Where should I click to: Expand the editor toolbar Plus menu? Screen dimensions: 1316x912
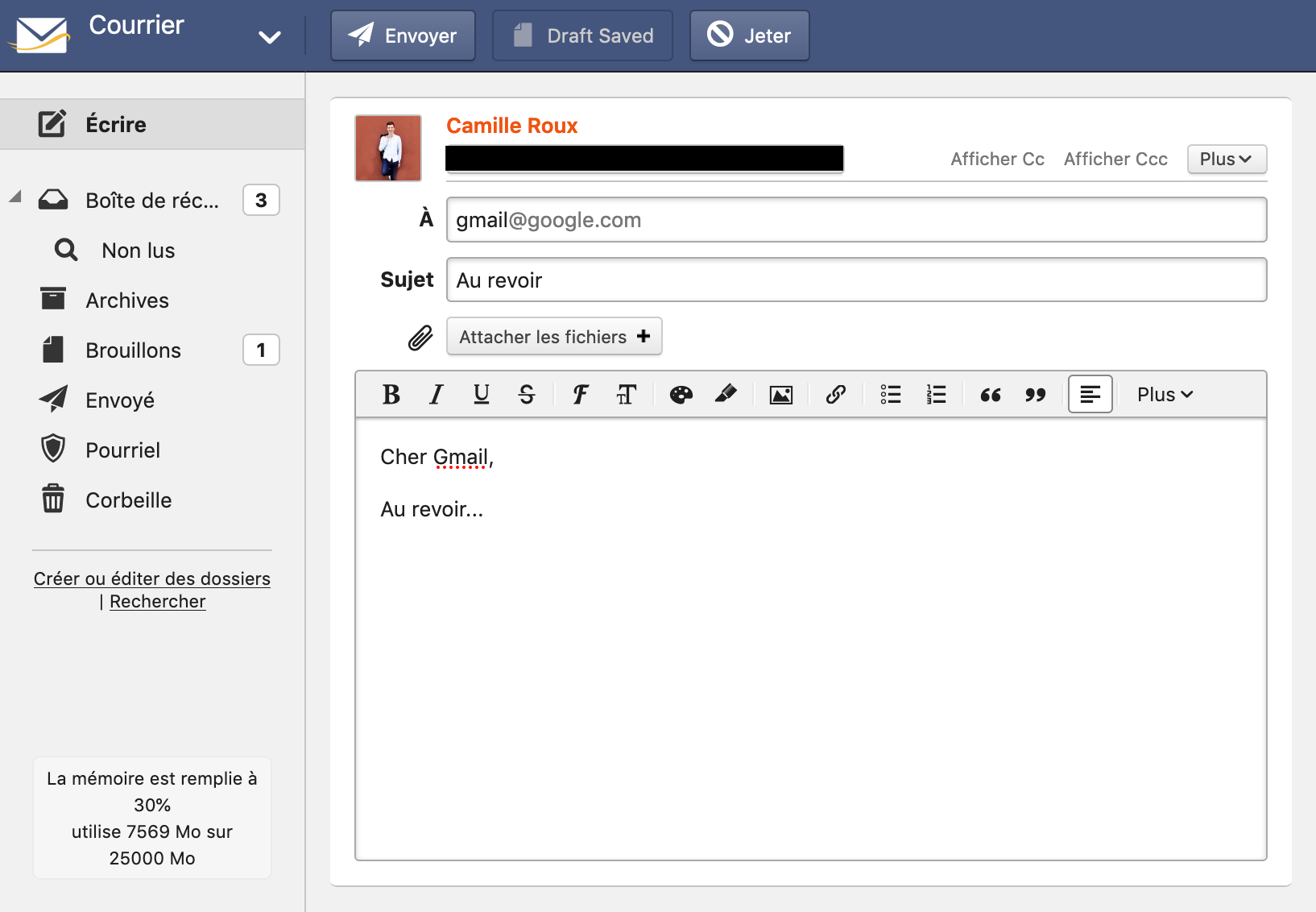pyautogui.click(x=1165, y=395)
